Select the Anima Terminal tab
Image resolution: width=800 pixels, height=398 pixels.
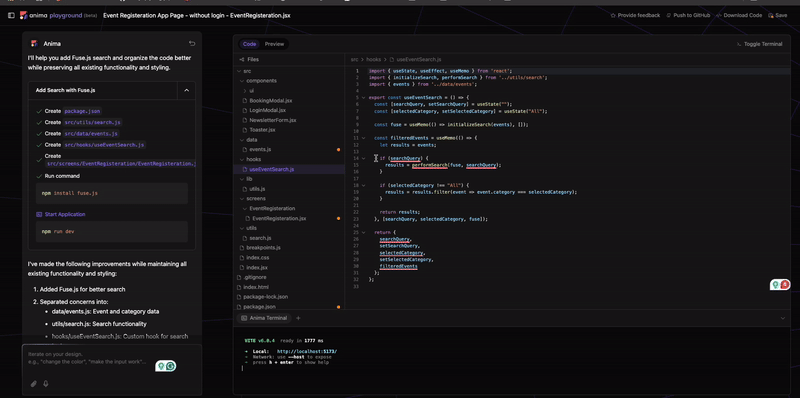pos(264,318)
